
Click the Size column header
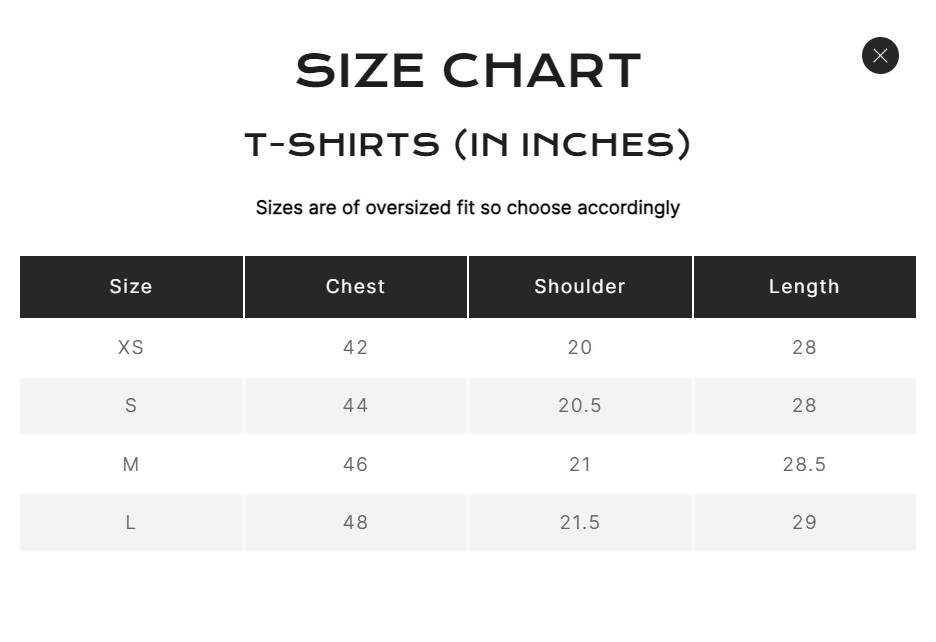131,287
